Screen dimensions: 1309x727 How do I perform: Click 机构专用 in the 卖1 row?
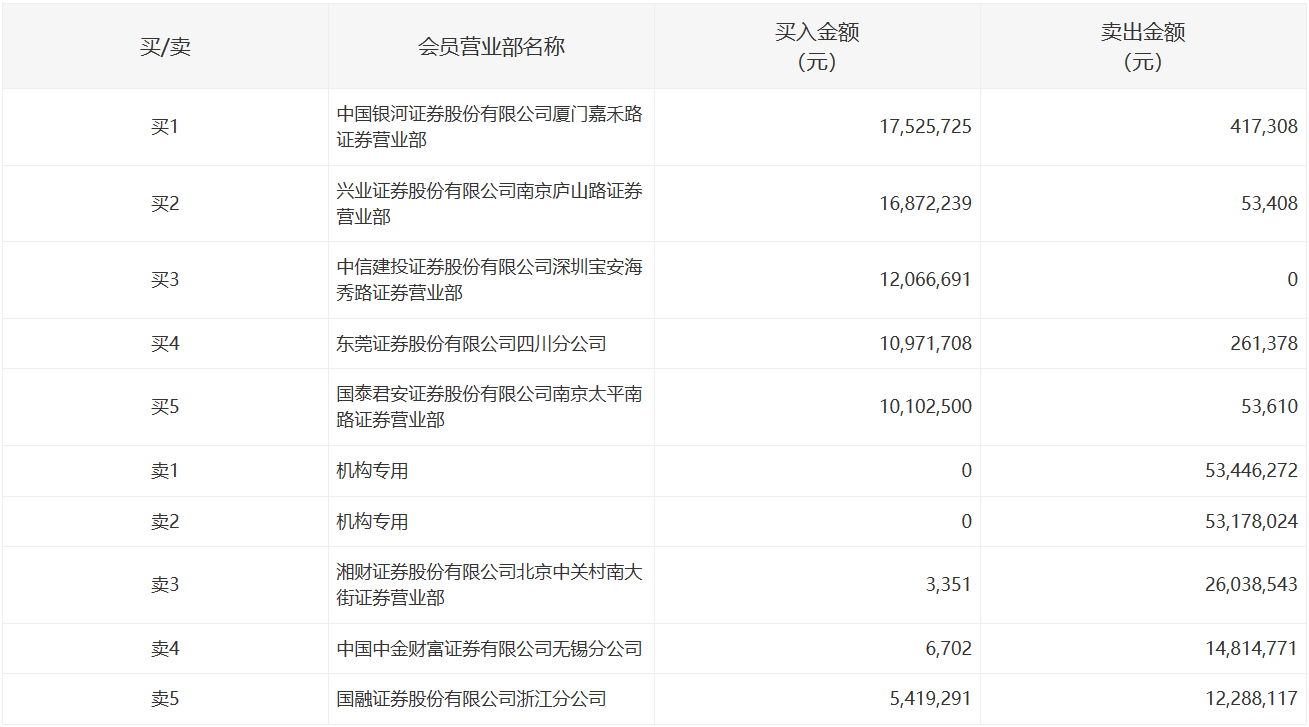pyautogui.click(x=372, y=471)
